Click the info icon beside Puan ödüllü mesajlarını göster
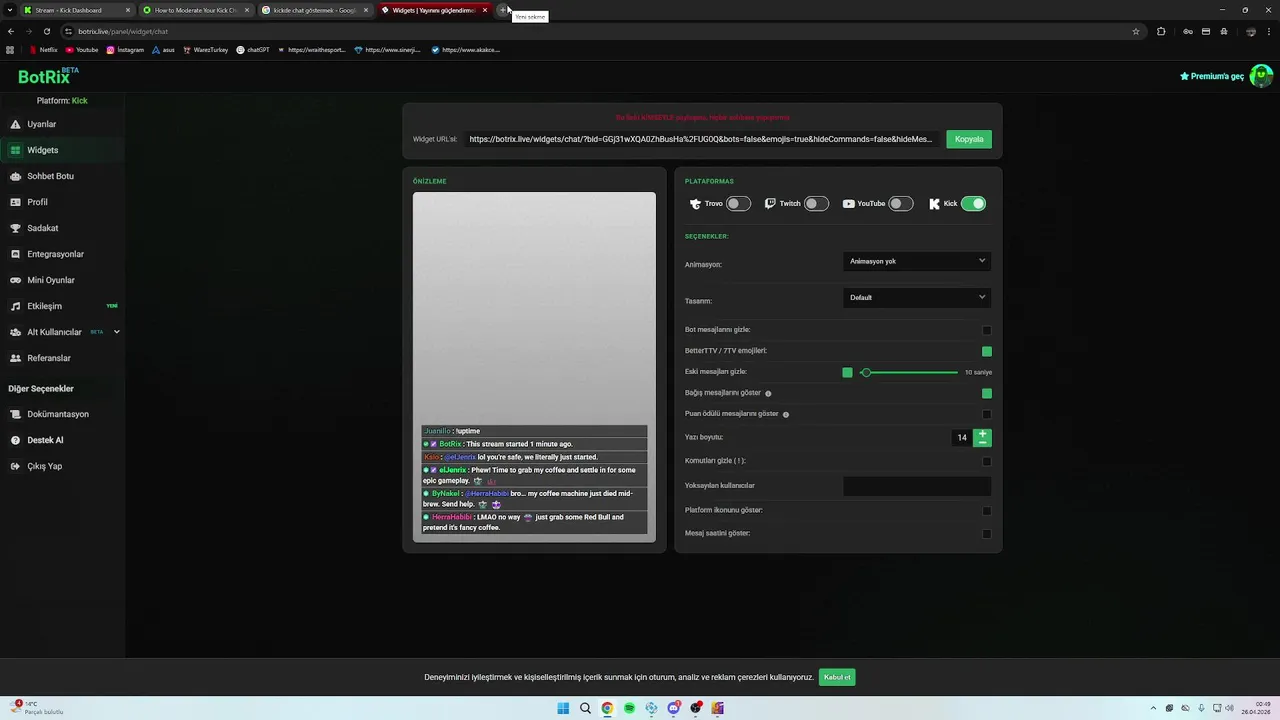The height and width of the screenshot is (720, 1280). [786, 414]
